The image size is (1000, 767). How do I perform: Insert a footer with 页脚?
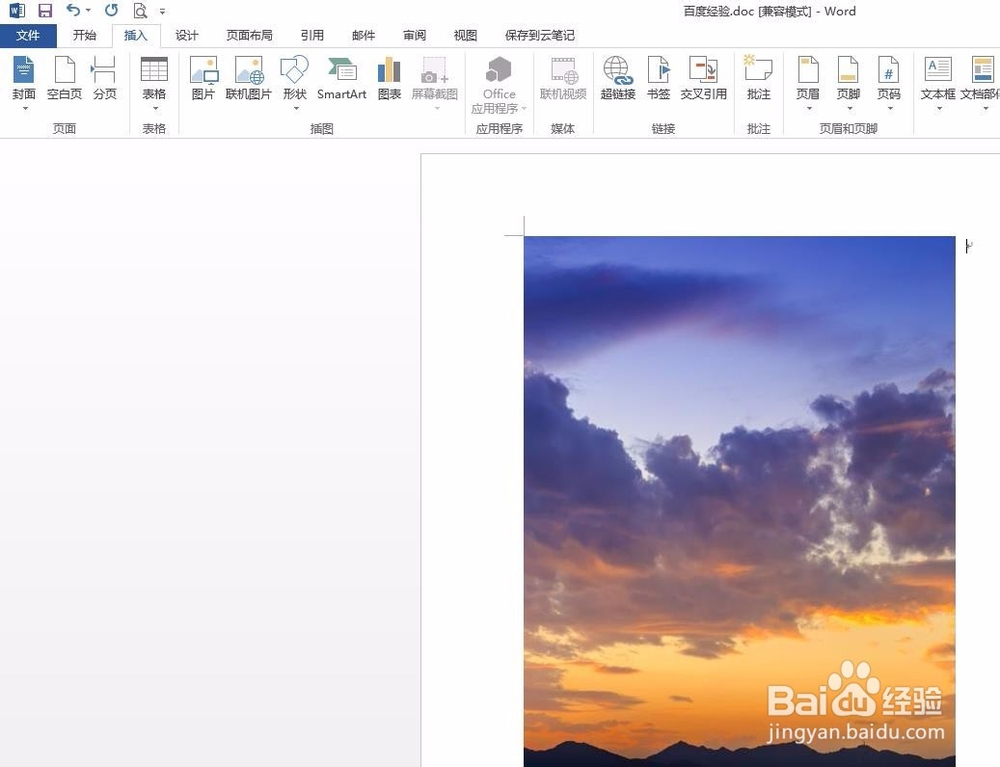pos(848,77)
